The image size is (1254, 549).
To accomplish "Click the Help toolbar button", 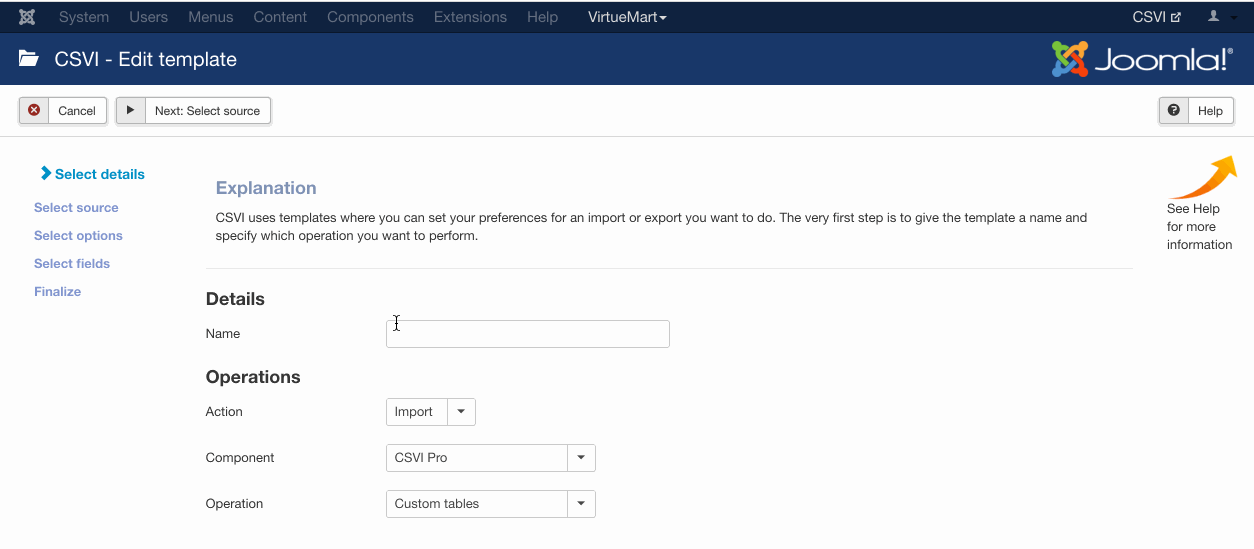I will [x=1196, y=110].
